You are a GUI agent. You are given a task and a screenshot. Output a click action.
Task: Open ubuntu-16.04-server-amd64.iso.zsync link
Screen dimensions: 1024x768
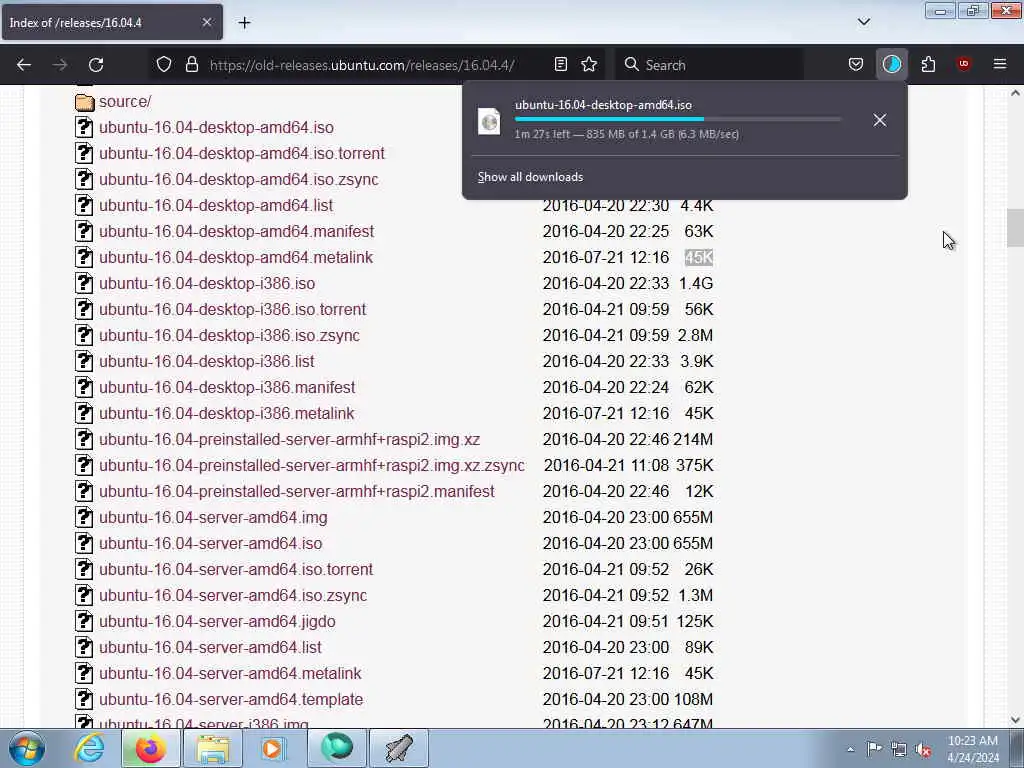point(232,596)
